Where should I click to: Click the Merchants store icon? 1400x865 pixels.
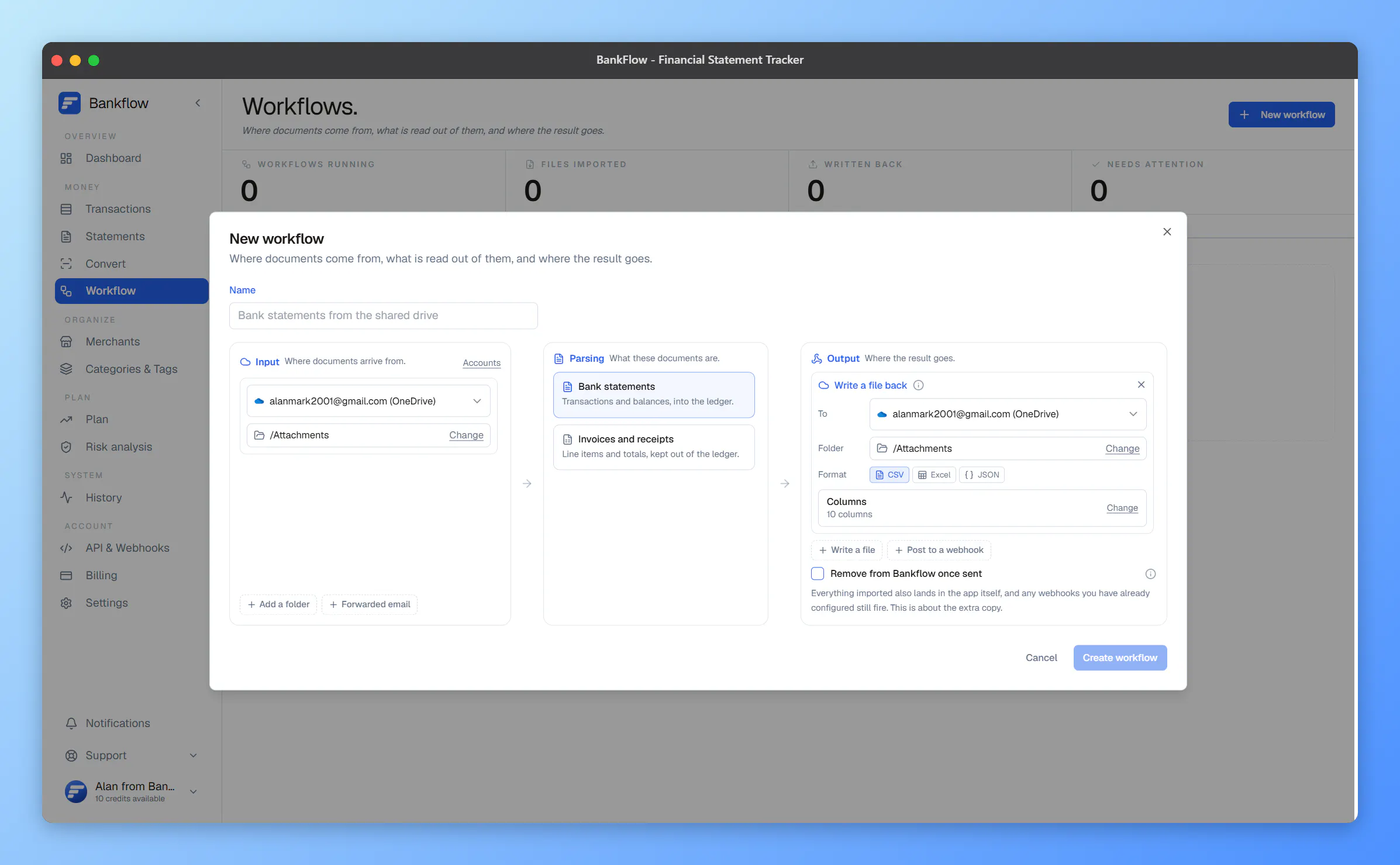pos(66,342)
